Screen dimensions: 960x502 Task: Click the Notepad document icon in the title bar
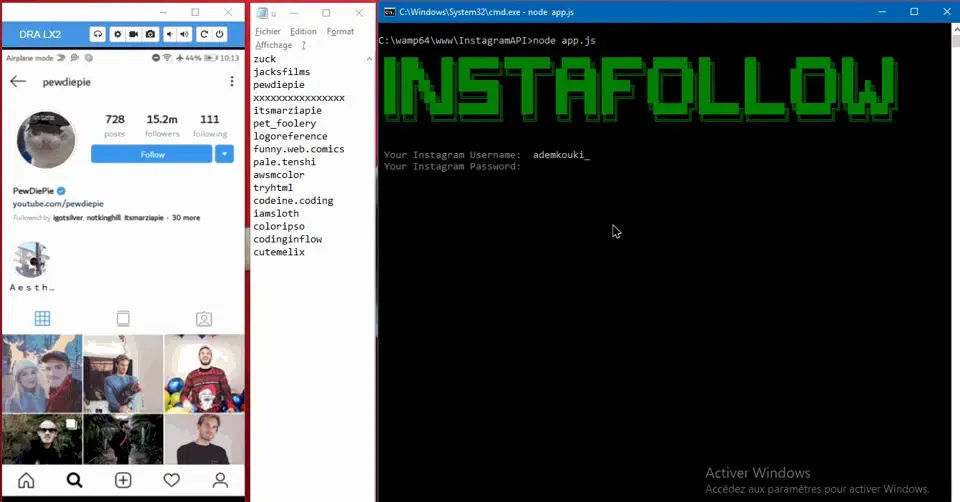click(262, 13)
